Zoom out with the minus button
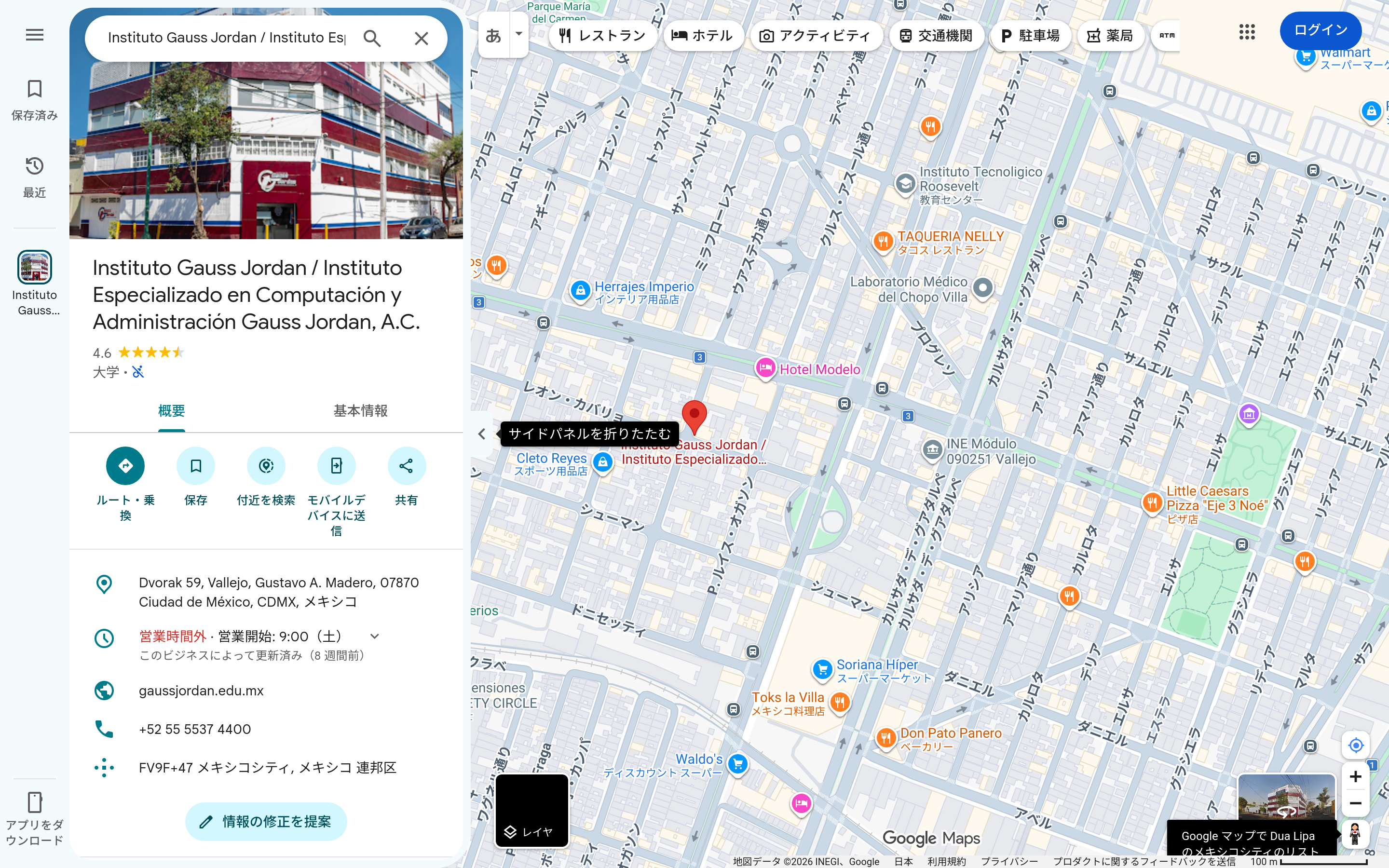 (1356, 803)
